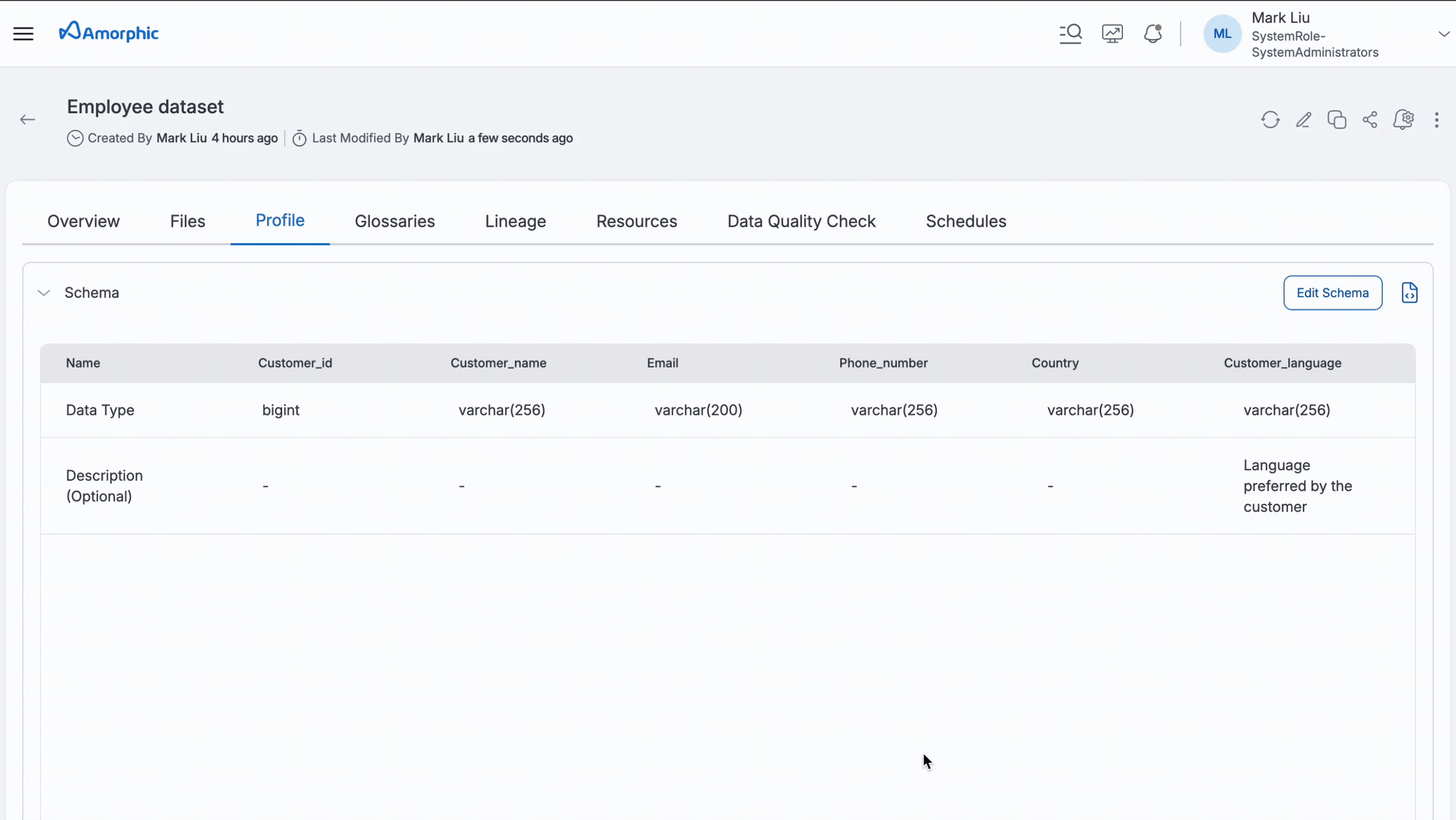
Task: Open the notifications bell
Action: pos(1153,33)
